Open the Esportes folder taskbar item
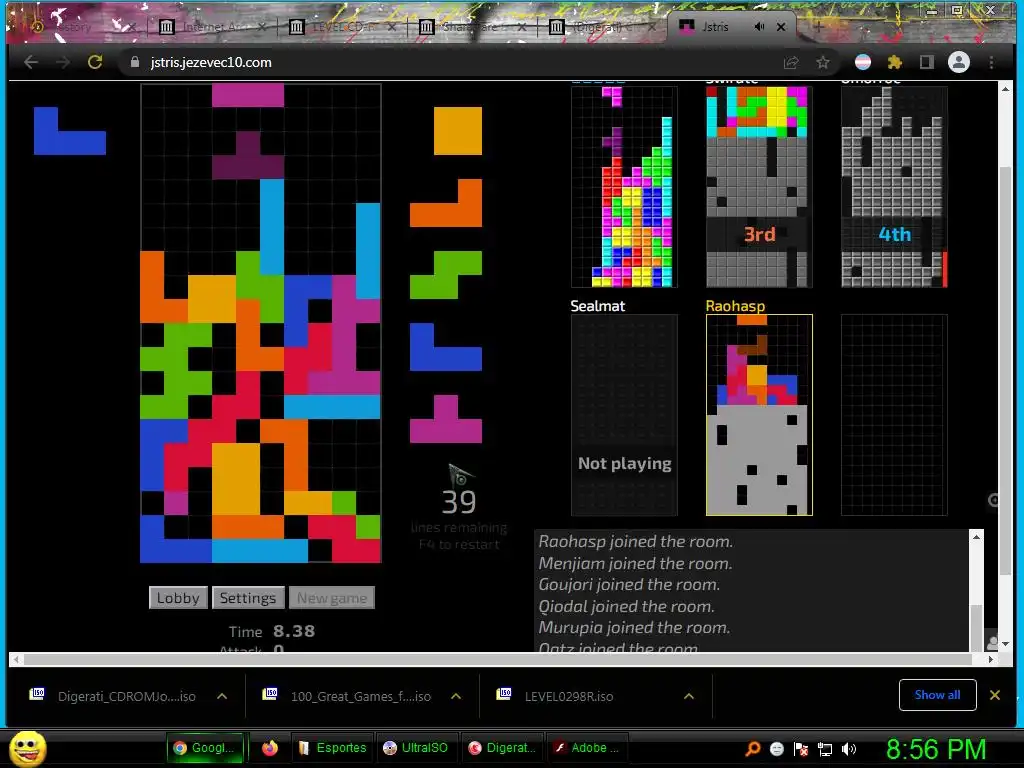Viewport: 1024px width, 768px height. click(x=333, y=748)
